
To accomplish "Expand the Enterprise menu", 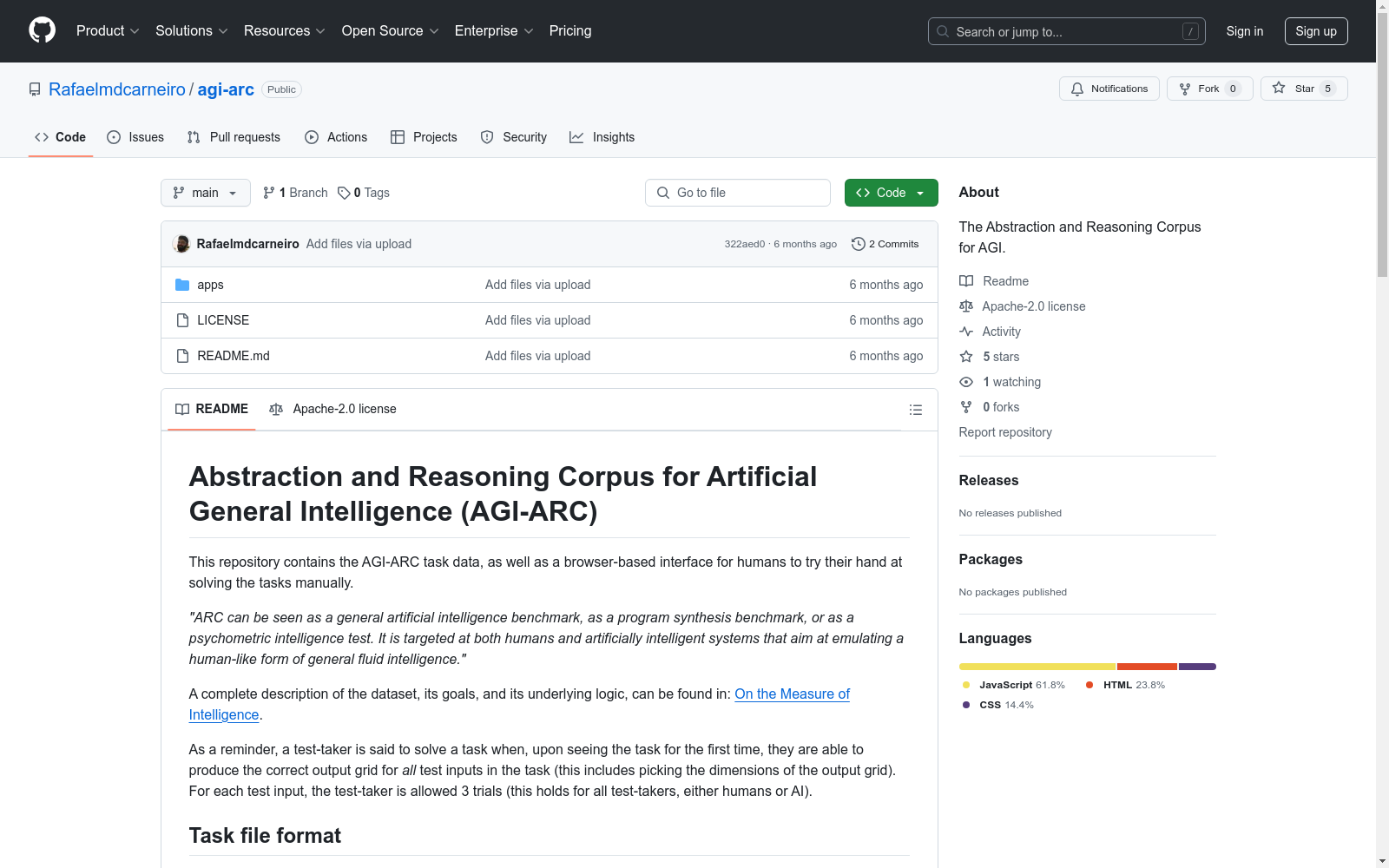I will 494,31.
